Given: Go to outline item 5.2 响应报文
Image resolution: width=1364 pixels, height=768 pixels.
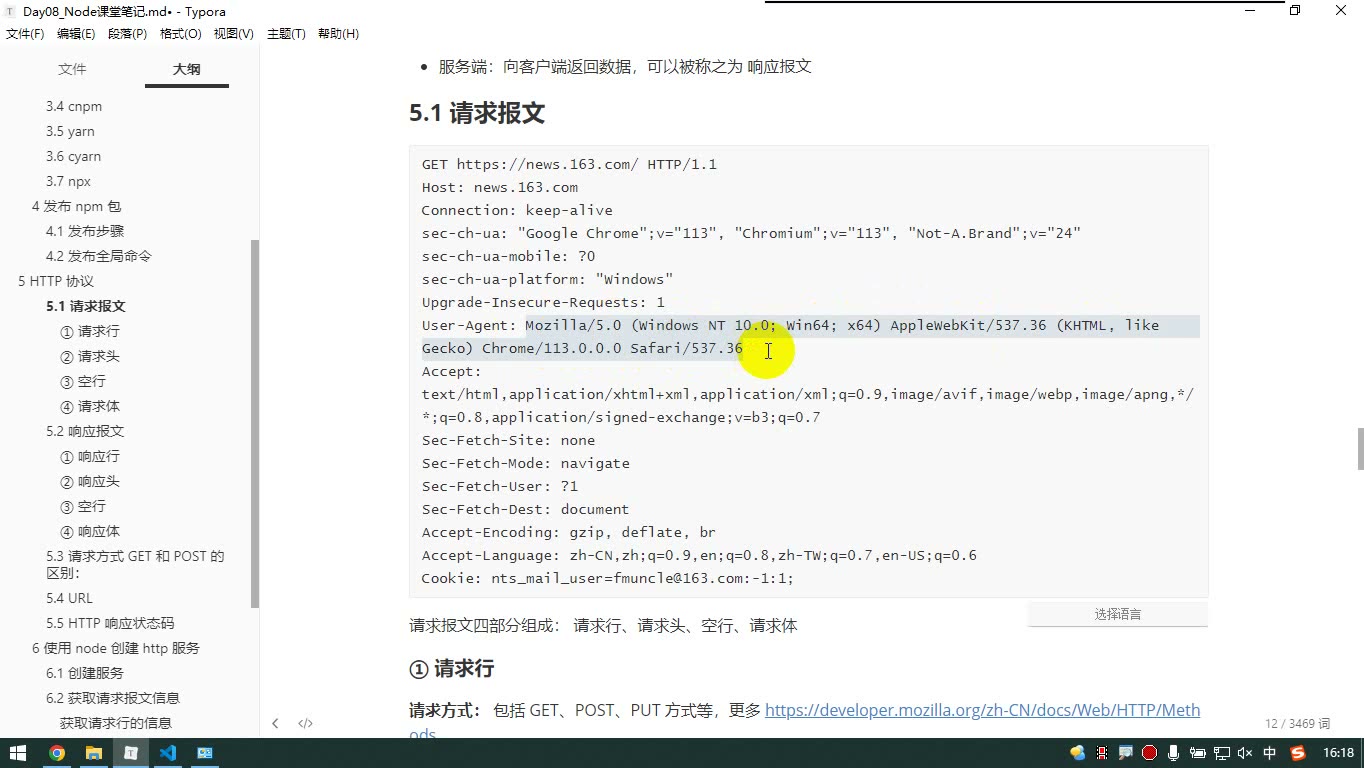Looking at the screenshot, I should [x=85, y=431].
